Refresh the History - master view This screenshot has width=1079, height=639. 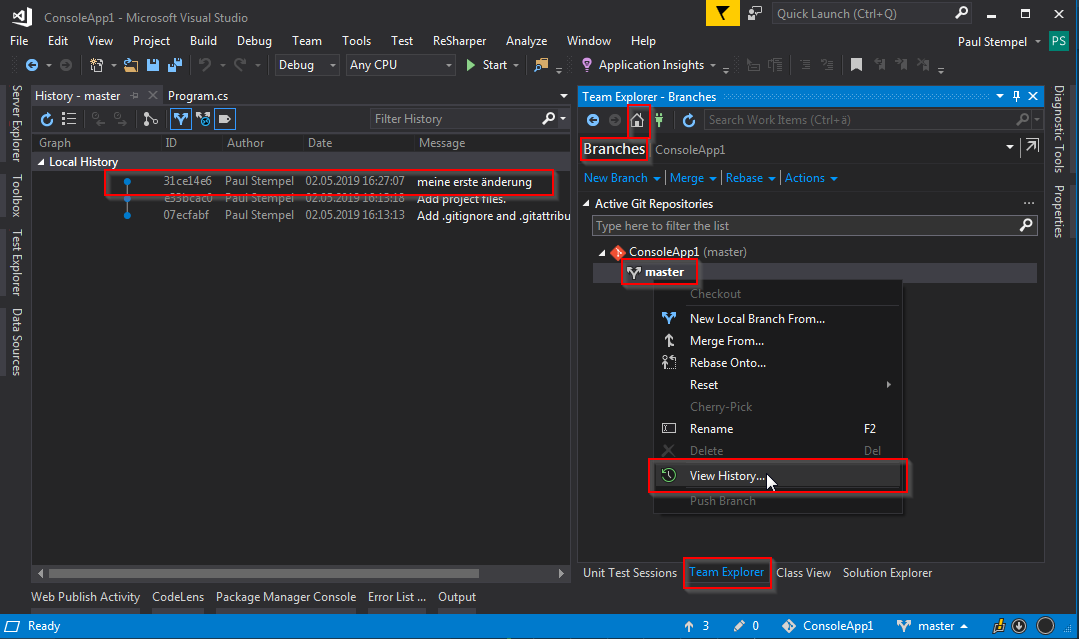coord(46,119)
